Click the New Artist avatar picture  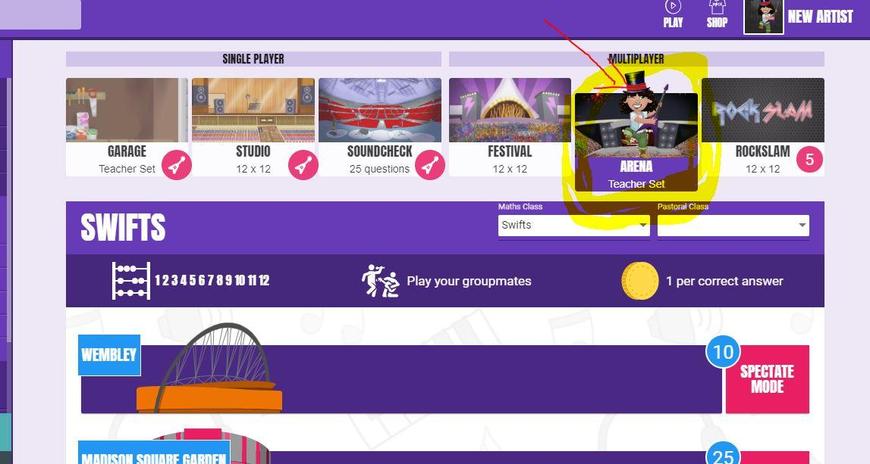[x=763, y=17]
